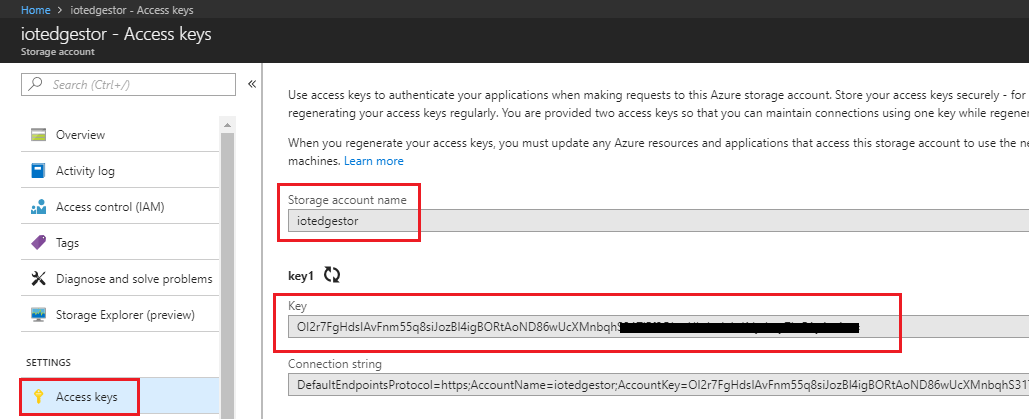The width and height of the screenshot is (1029, 419).
Task: Regenerate key1 using the refresh icon
Action: [x=332, y=276]
